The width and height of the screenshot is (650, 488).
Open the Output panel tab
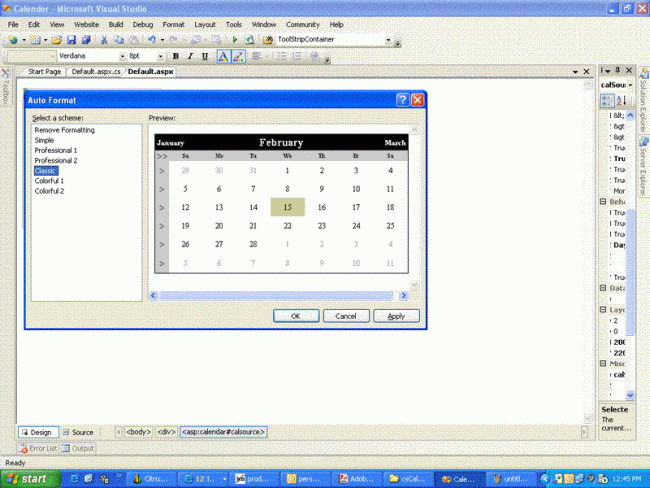pos(78,448)
